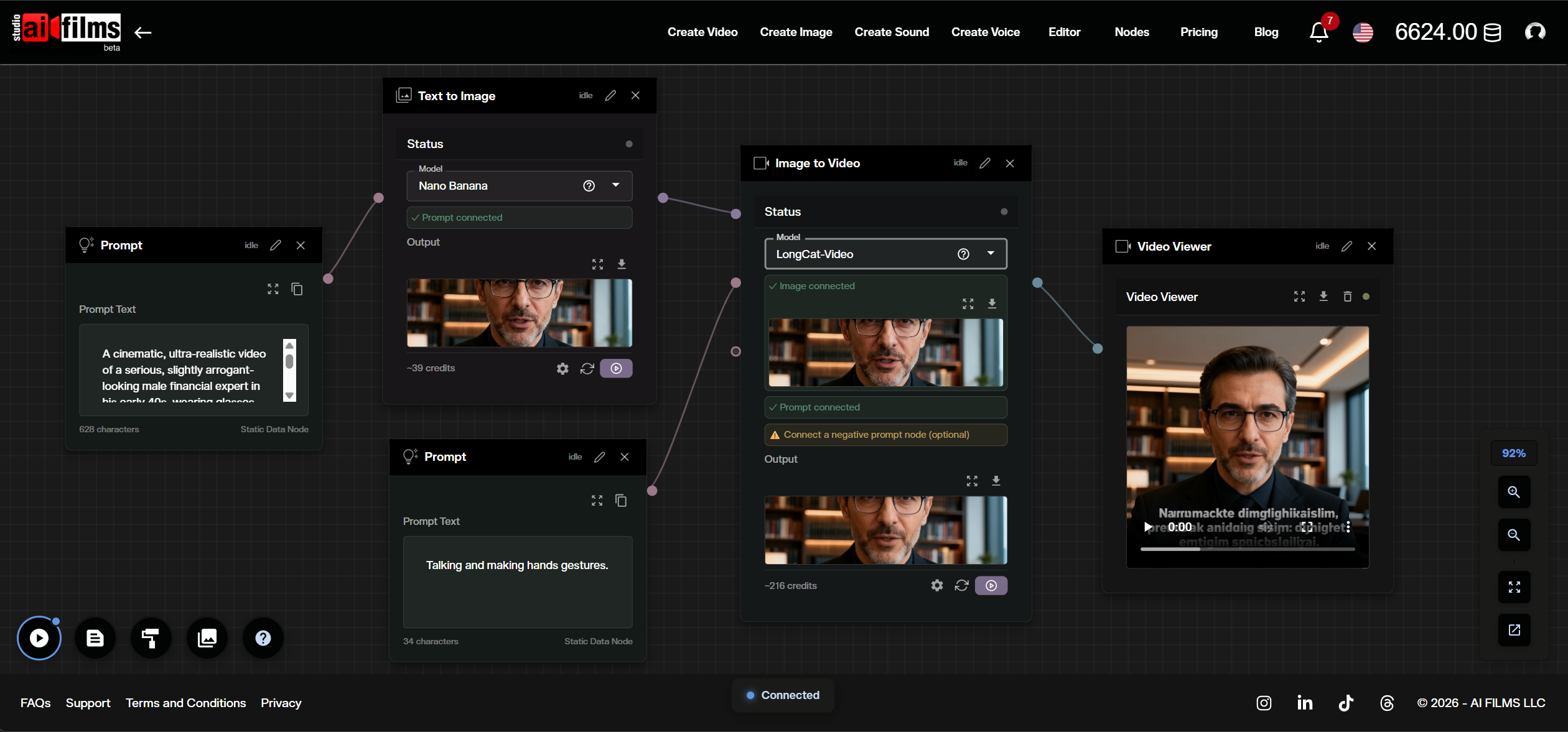Image resolution: width=1568 pixels, height=732 pixels.
Task: Open the media gallery from the bottom dock
Action: click(207, 637)
